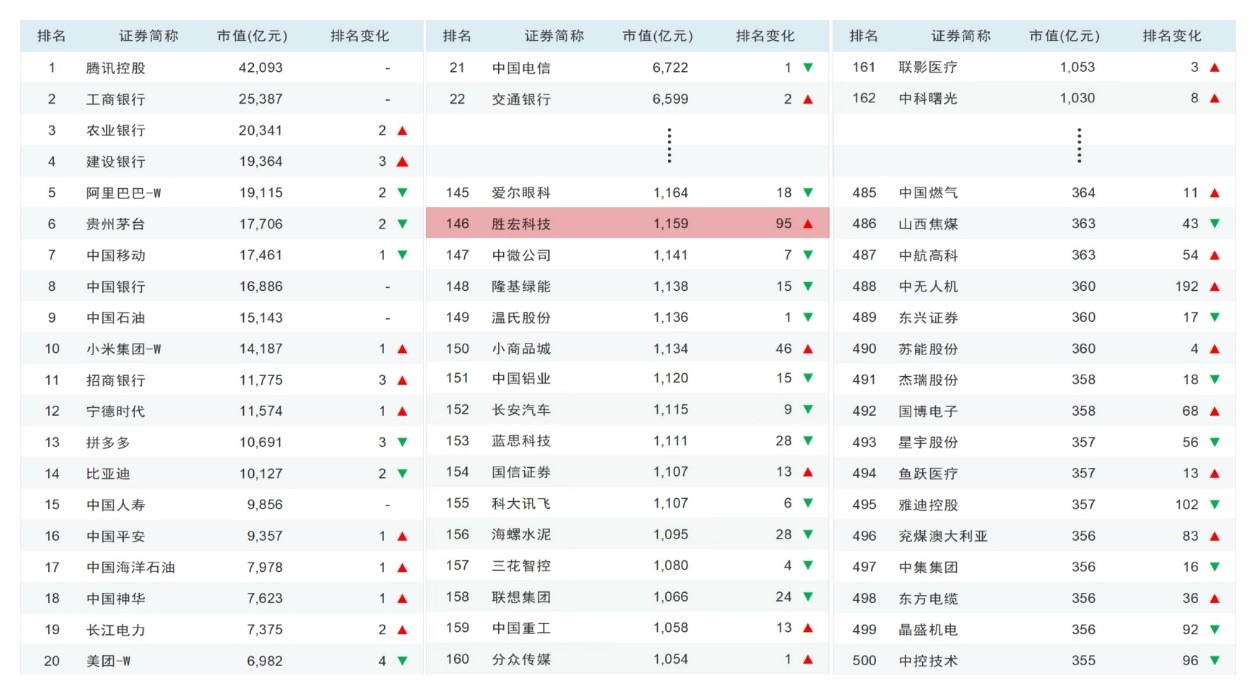Click the green down arrow for 海螺水泥

point(808,535)
